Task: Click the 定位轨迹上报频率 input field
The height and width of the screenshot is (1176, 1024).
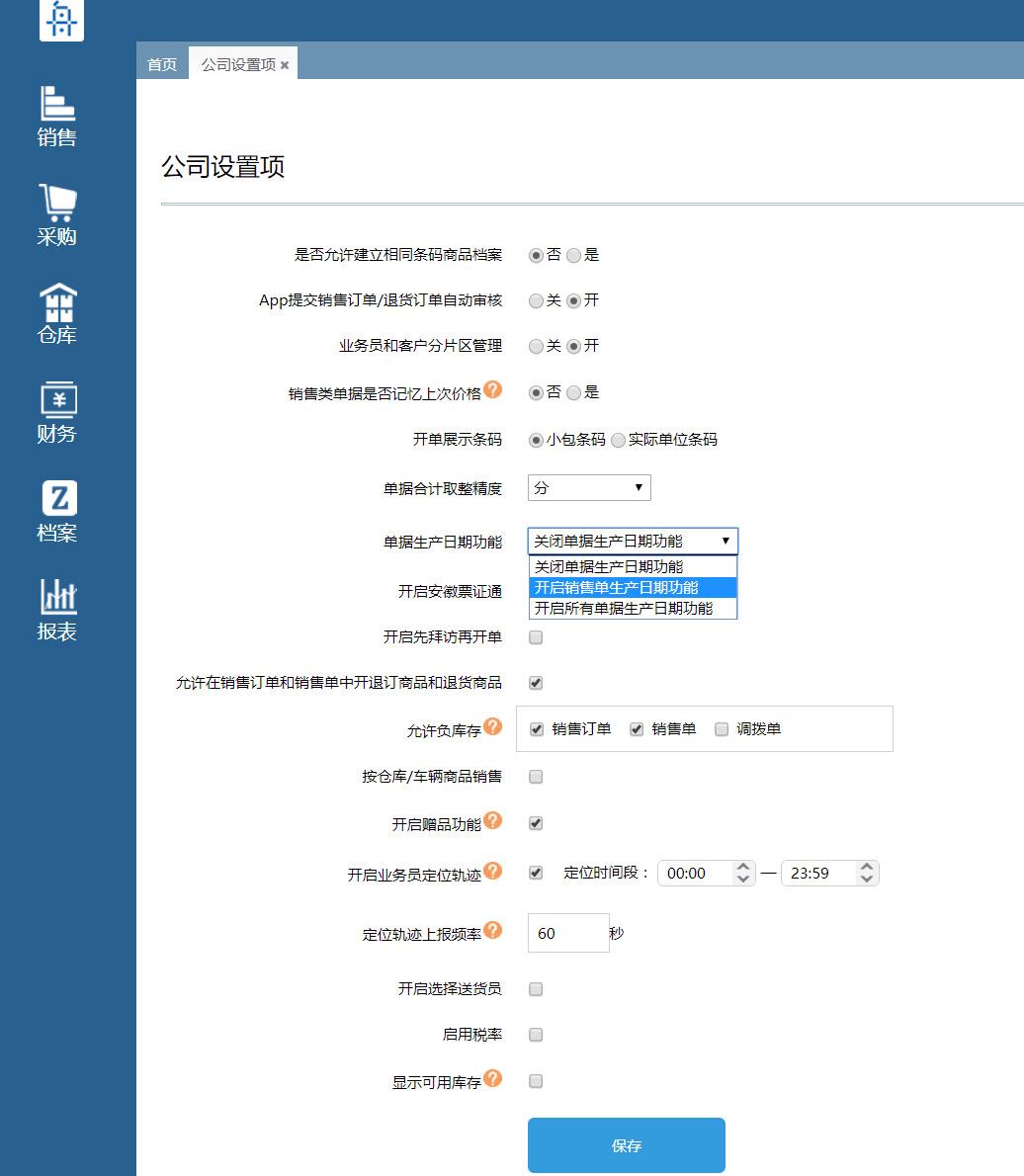Action: pyautogui.click(x=568, y=933)
